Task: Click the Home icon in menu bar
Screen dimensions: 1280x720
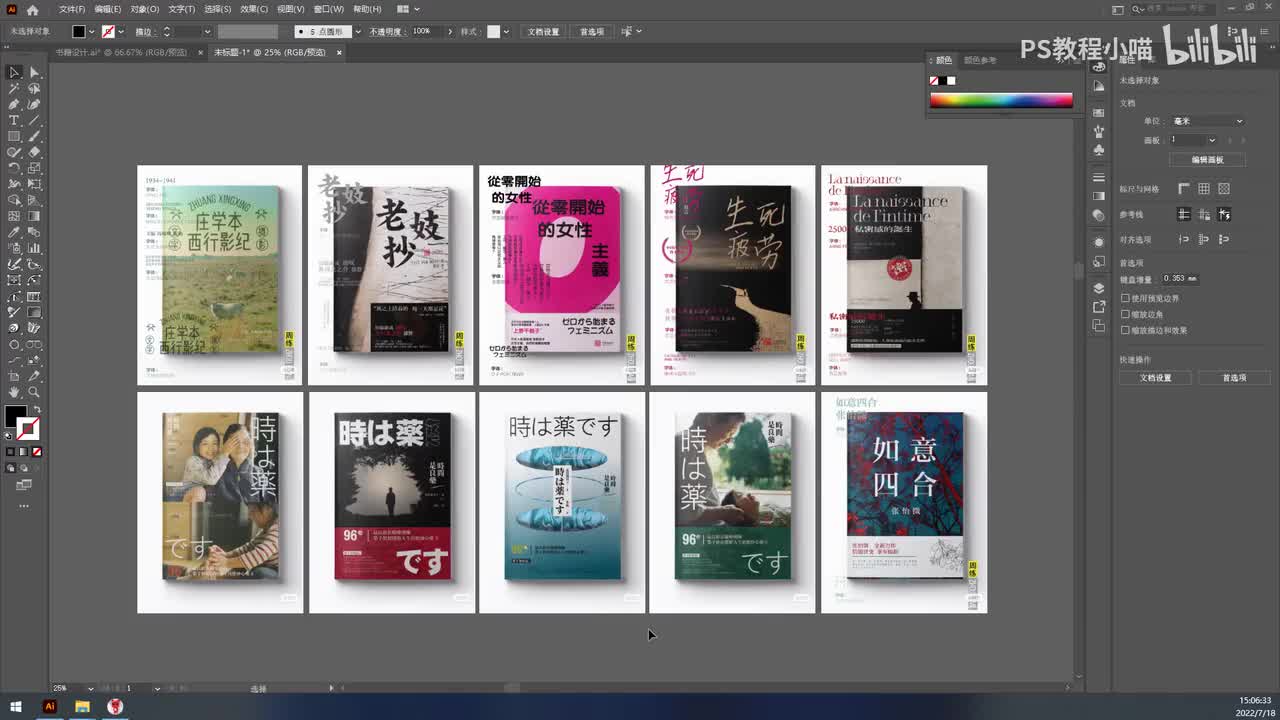Action: (x=32, y=9)
